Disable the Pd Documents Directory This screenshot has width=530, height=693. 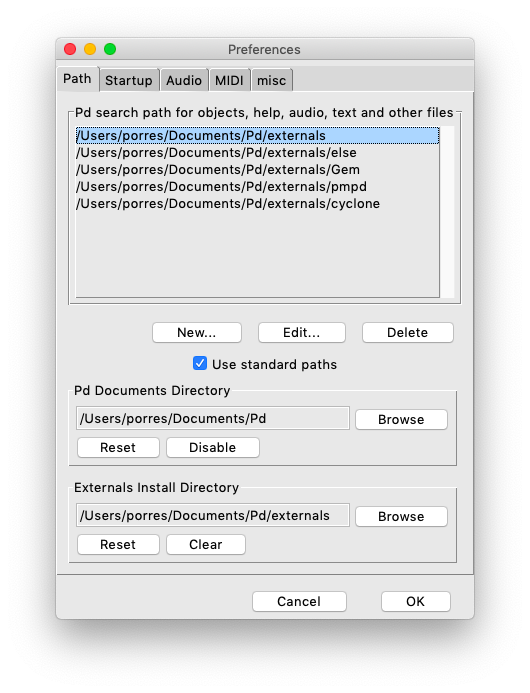pyautogui.click(x=213, y=447)
